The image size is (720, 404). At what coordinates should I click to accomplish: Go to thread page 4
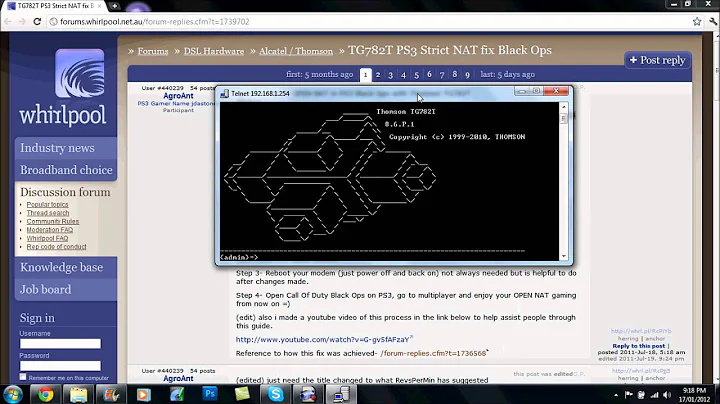click(x=404, y=74)
